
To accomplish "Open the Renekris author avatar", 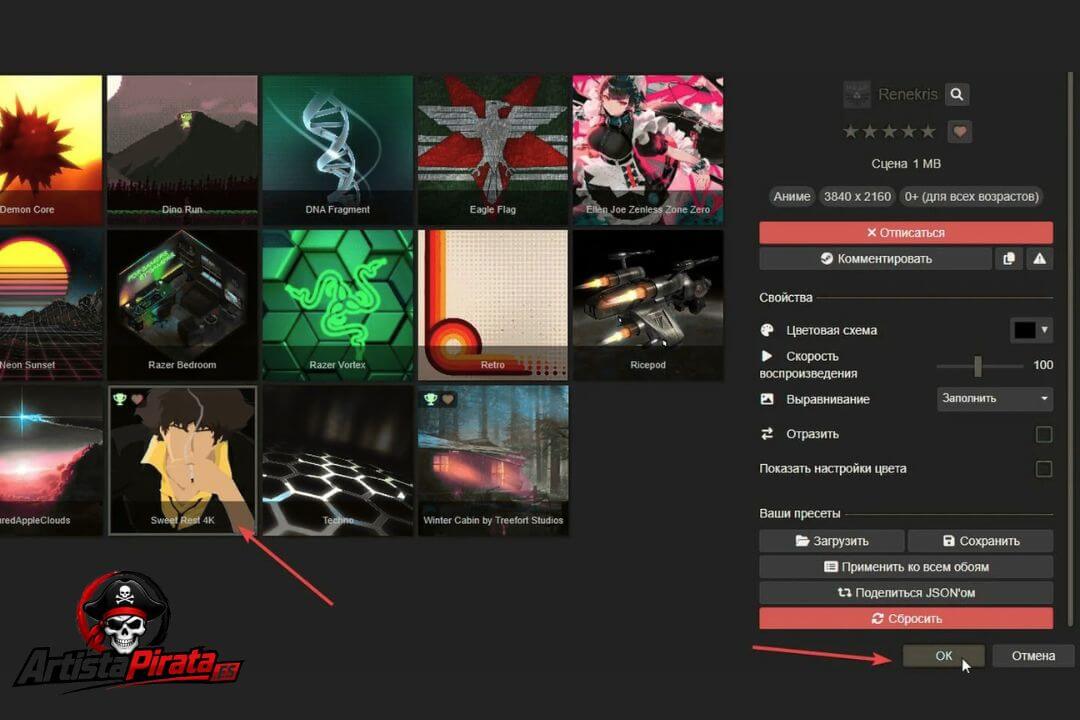I will (x=857, y=94).
